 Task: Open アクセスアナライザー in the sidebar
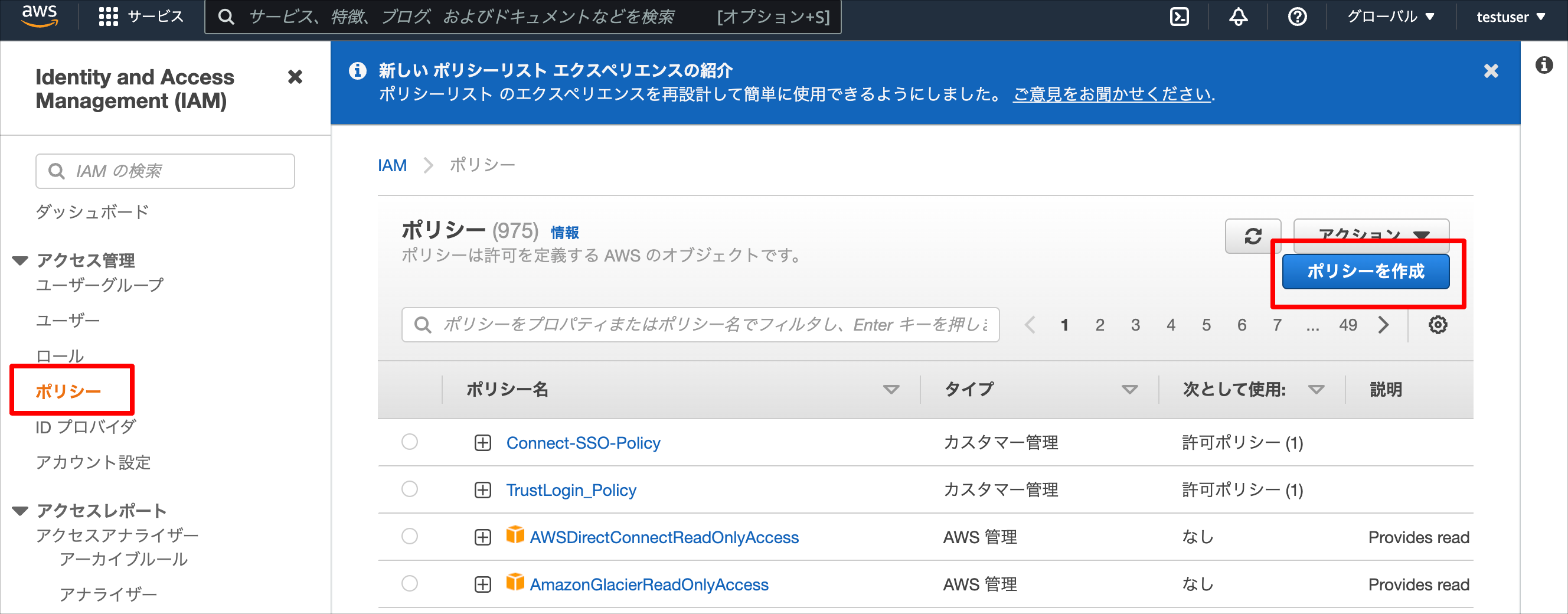(117, 535)
